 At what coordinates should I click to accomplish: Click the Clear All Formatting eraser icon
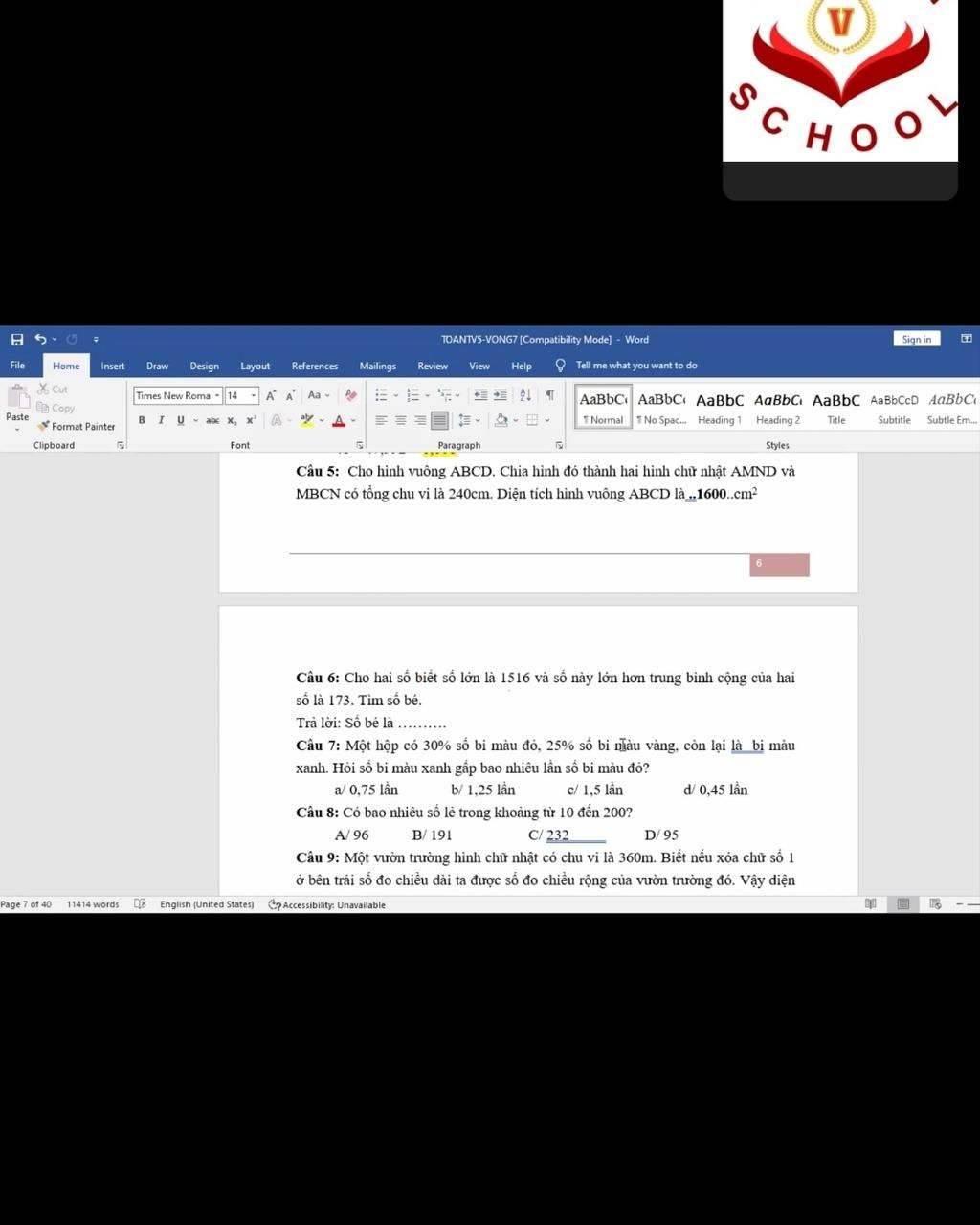pyautogui.click(x=351, y=395)
